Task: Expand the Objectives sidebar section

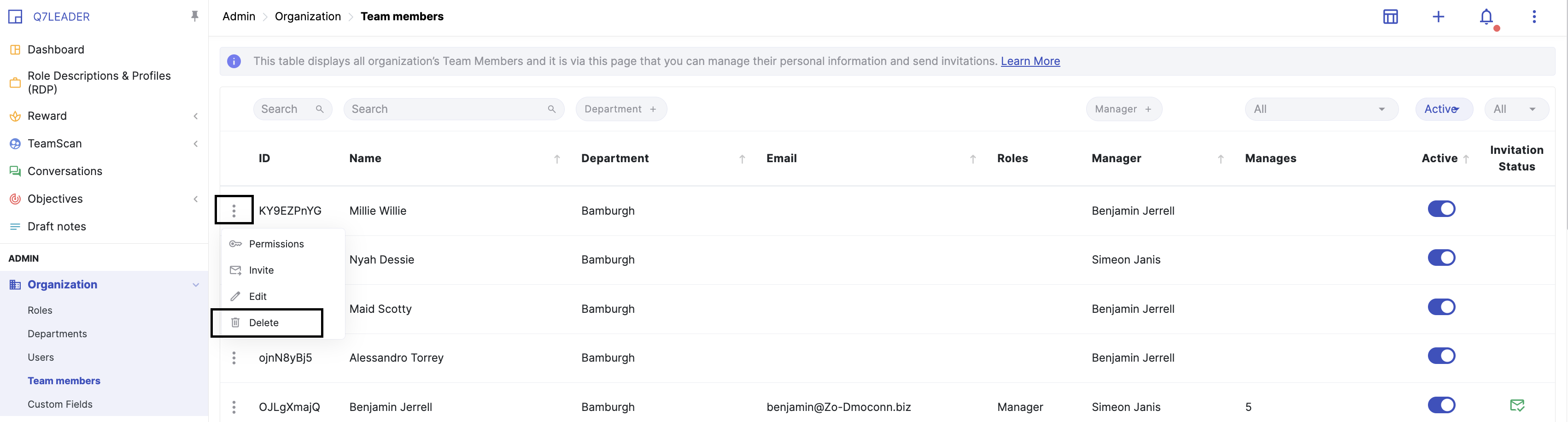Action: (x=195, y=199)
